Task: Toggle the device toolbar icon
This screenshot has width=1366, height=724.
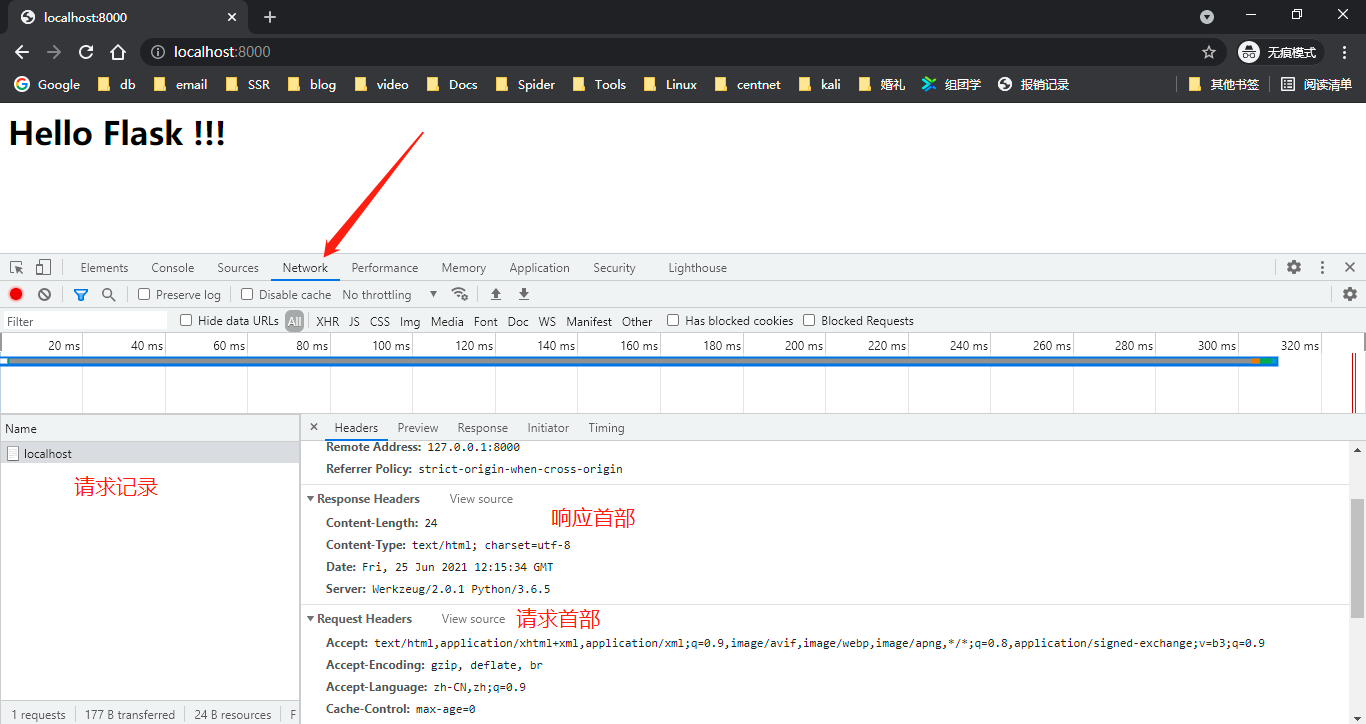Action: 43,268
